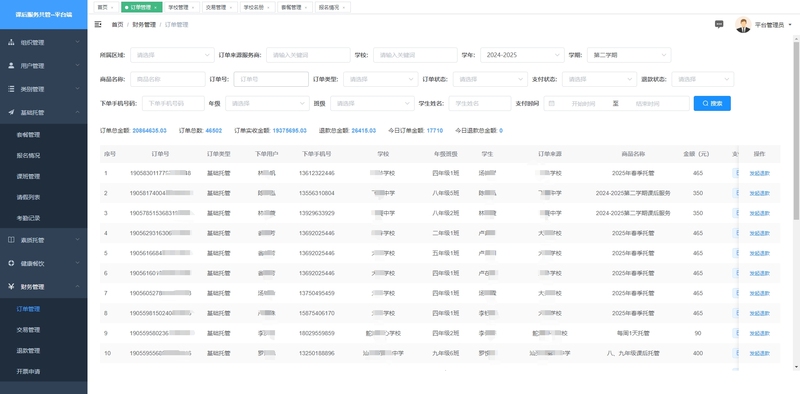Image resolution: width=800 pixels, height=394 pixels.
Task: Open the 订单类型 dropdown
Action: 381,79
